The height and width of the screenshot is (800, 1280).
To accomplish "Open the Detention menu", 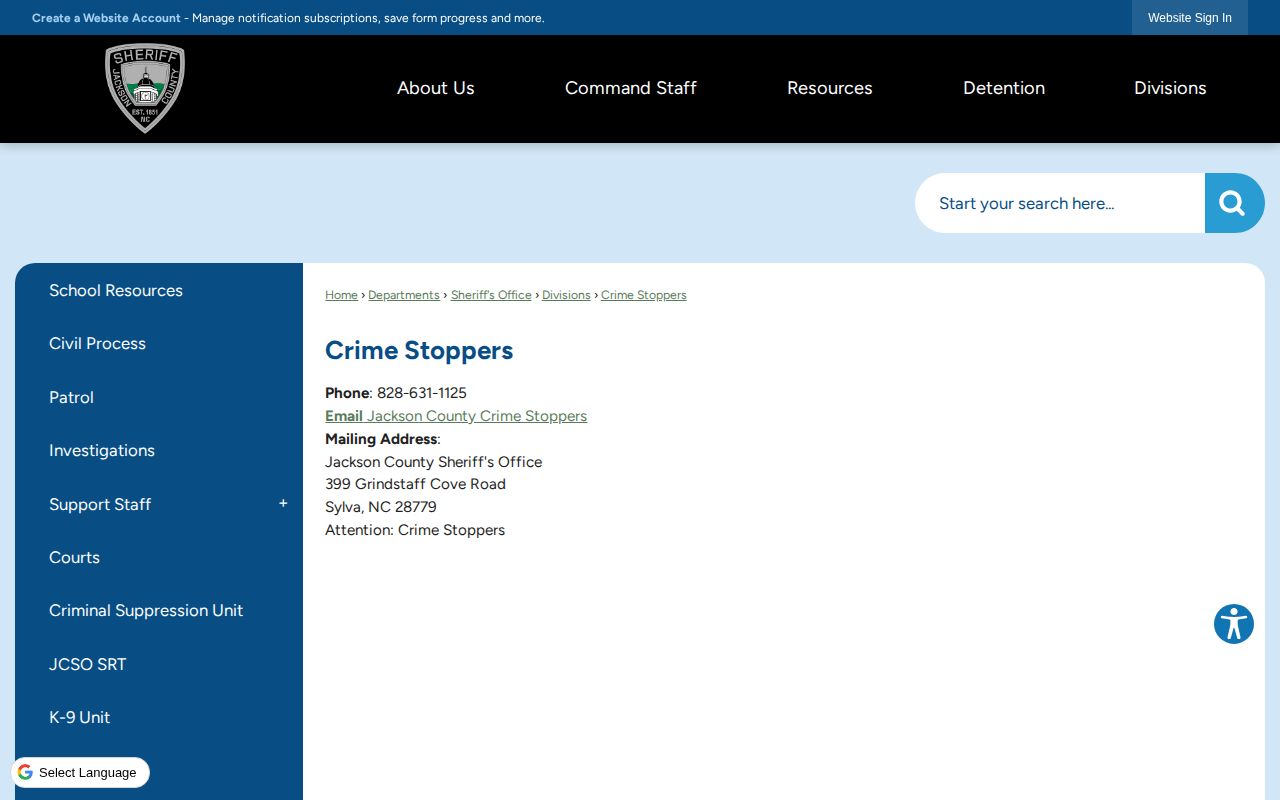I will point(1004,88).
